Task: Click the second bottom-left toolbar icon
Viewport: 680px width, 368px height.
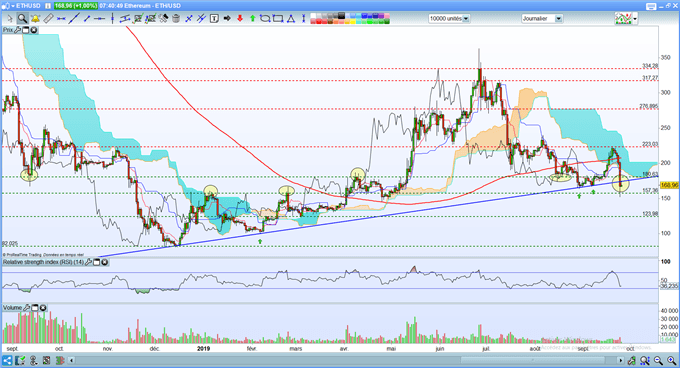Action: click(20, 361)
